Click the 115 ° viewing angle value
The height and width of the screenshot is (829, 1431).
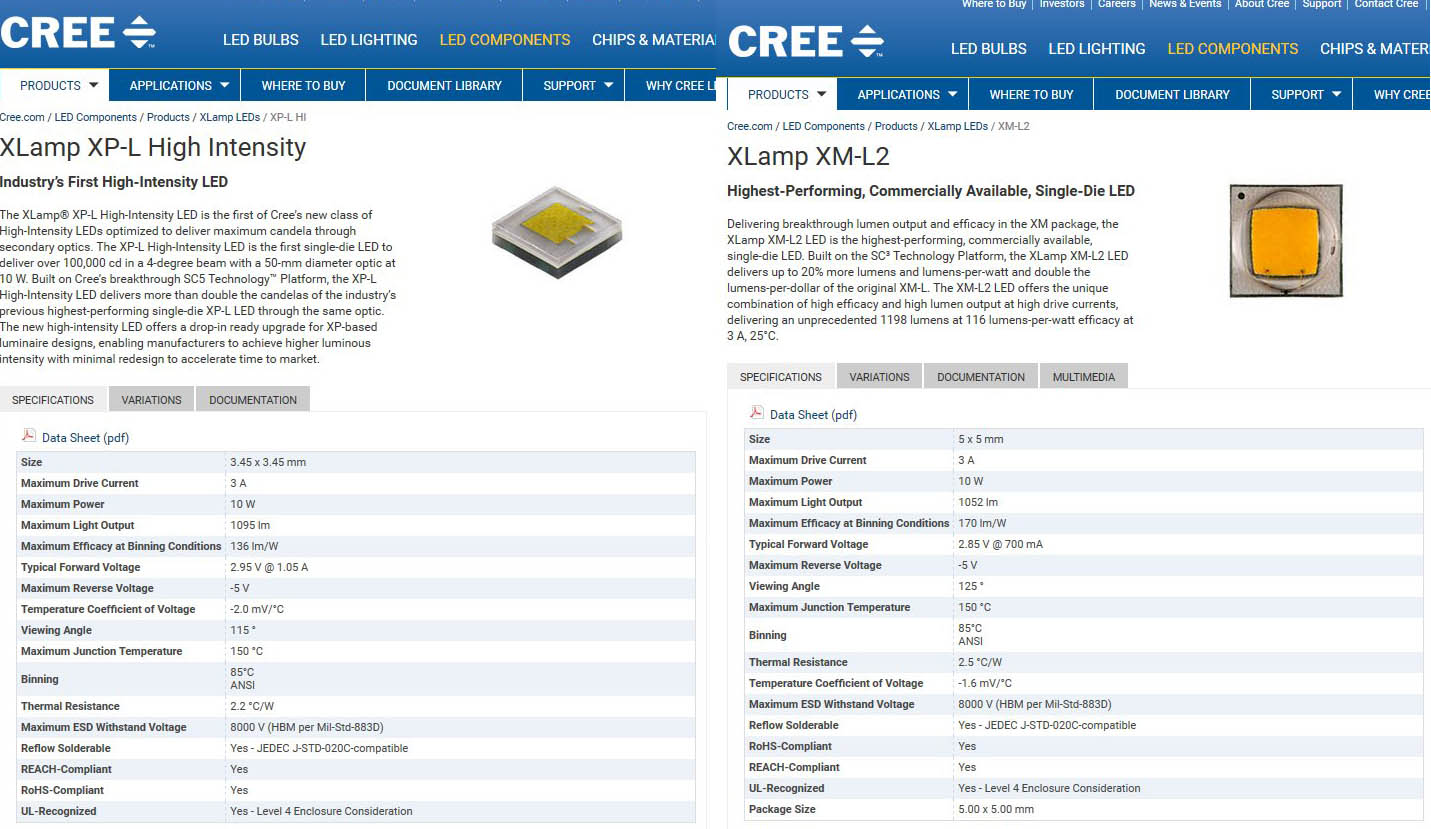[x=243, y=630]
